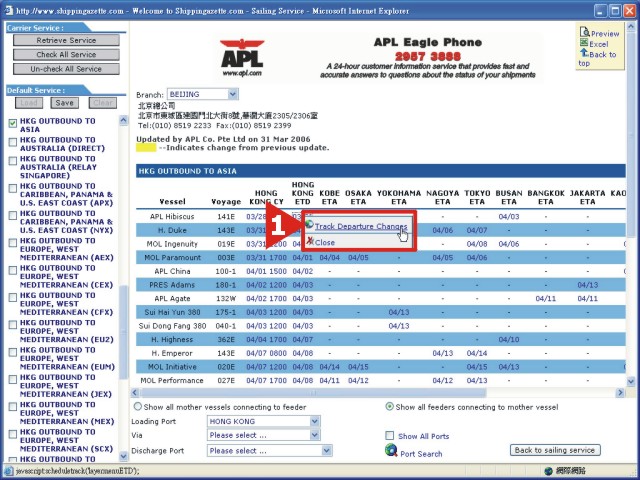
Task: Click Back to sailing service button
Action: (555, 450)
